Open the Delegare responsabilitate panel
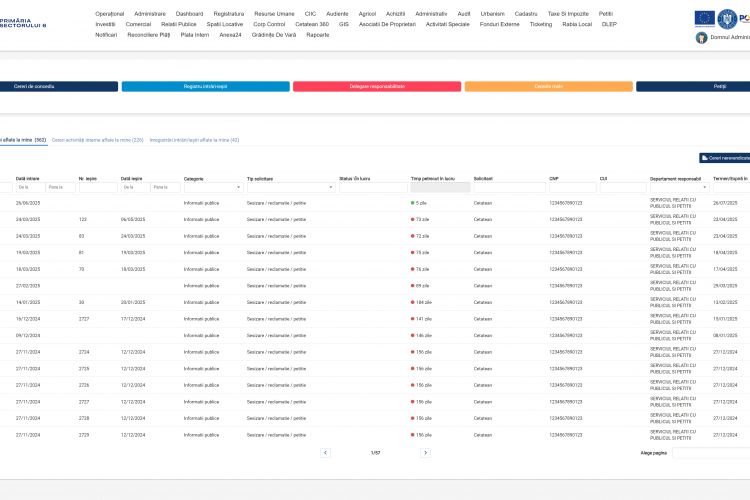This screenshot has height=500, width=750. pos(377,87)
